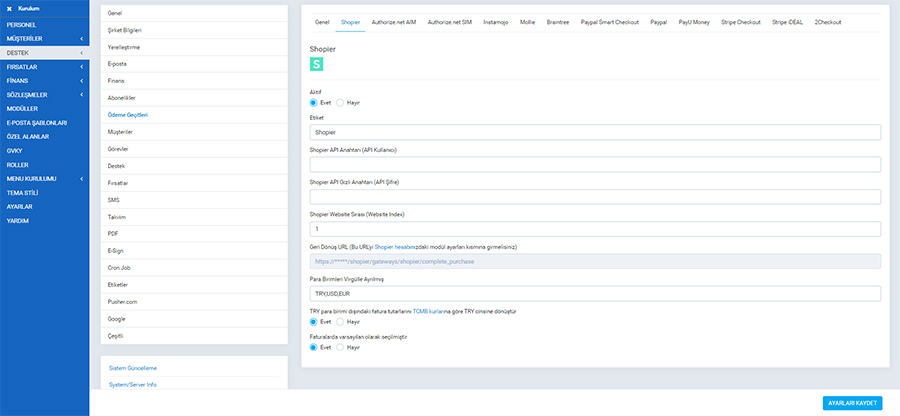The height and width of the screenshot is (416, 900).
Task: Open the Genel payment gateway tab
Action: pyautogui.click(x=322, y=22)
